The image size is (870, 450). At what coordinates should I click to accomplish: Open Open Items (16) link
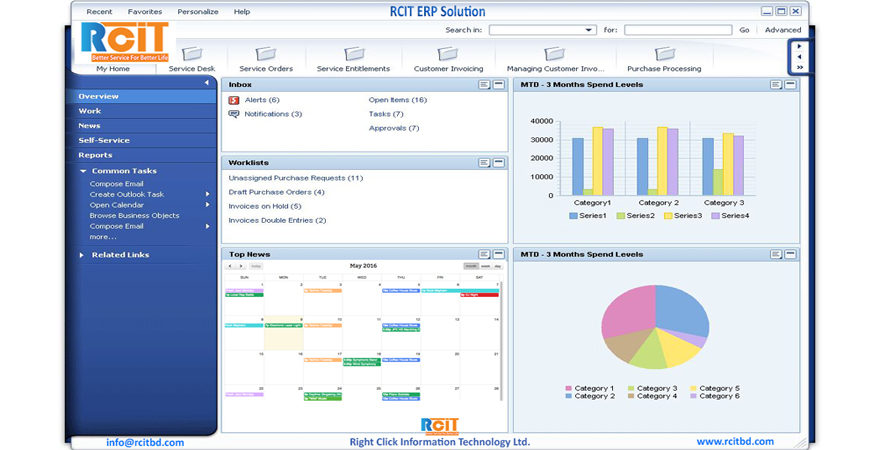[398, 100]
